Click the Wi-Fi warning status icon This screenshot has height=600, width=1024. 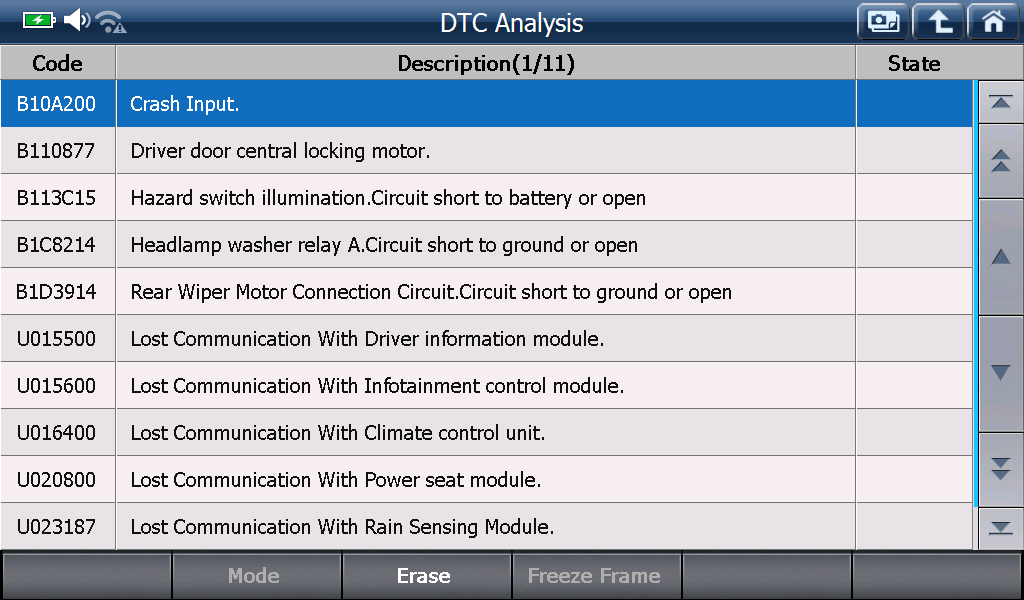coord(111,22)
